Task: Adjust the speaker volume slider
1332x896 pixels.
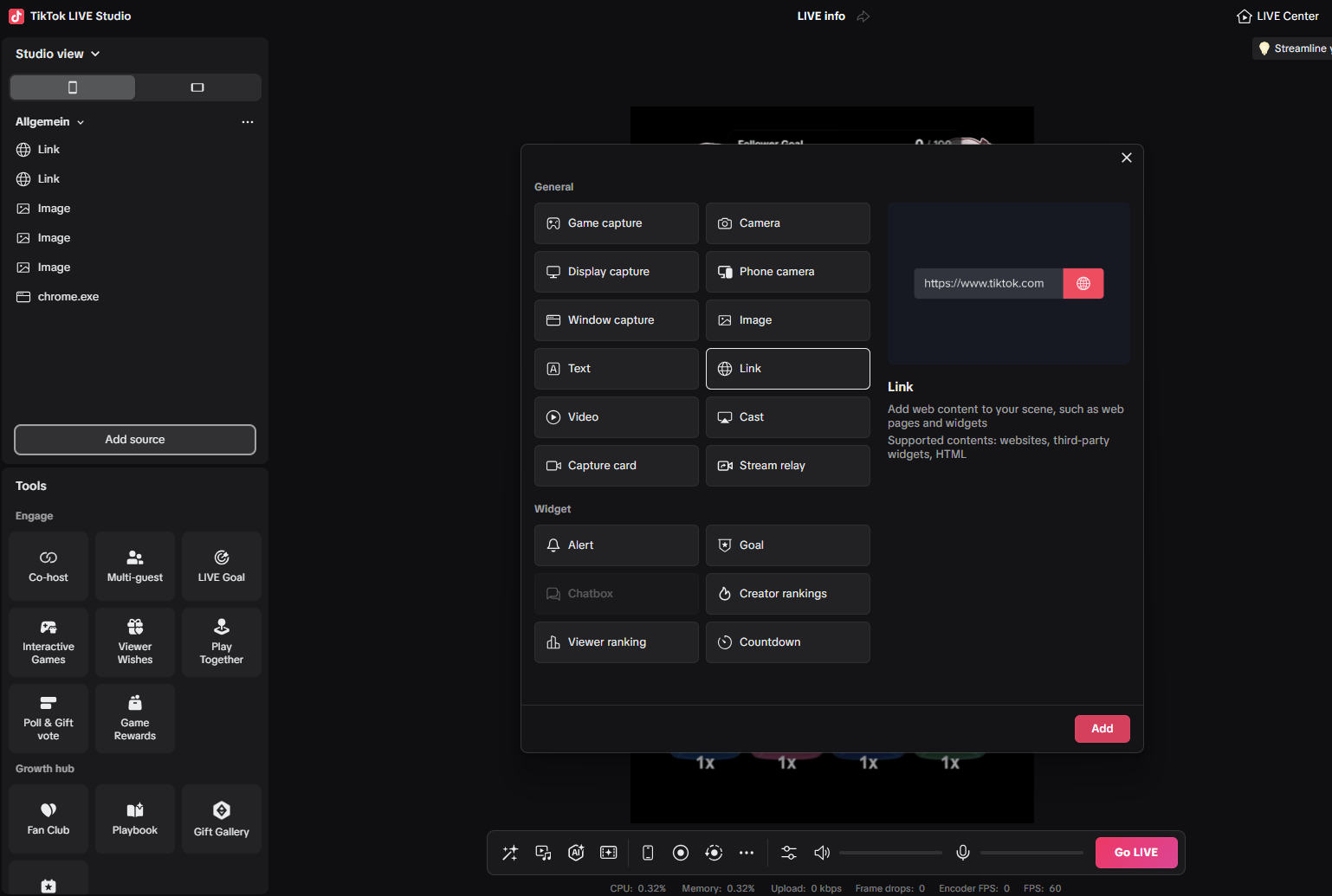Action: point(890,853)
